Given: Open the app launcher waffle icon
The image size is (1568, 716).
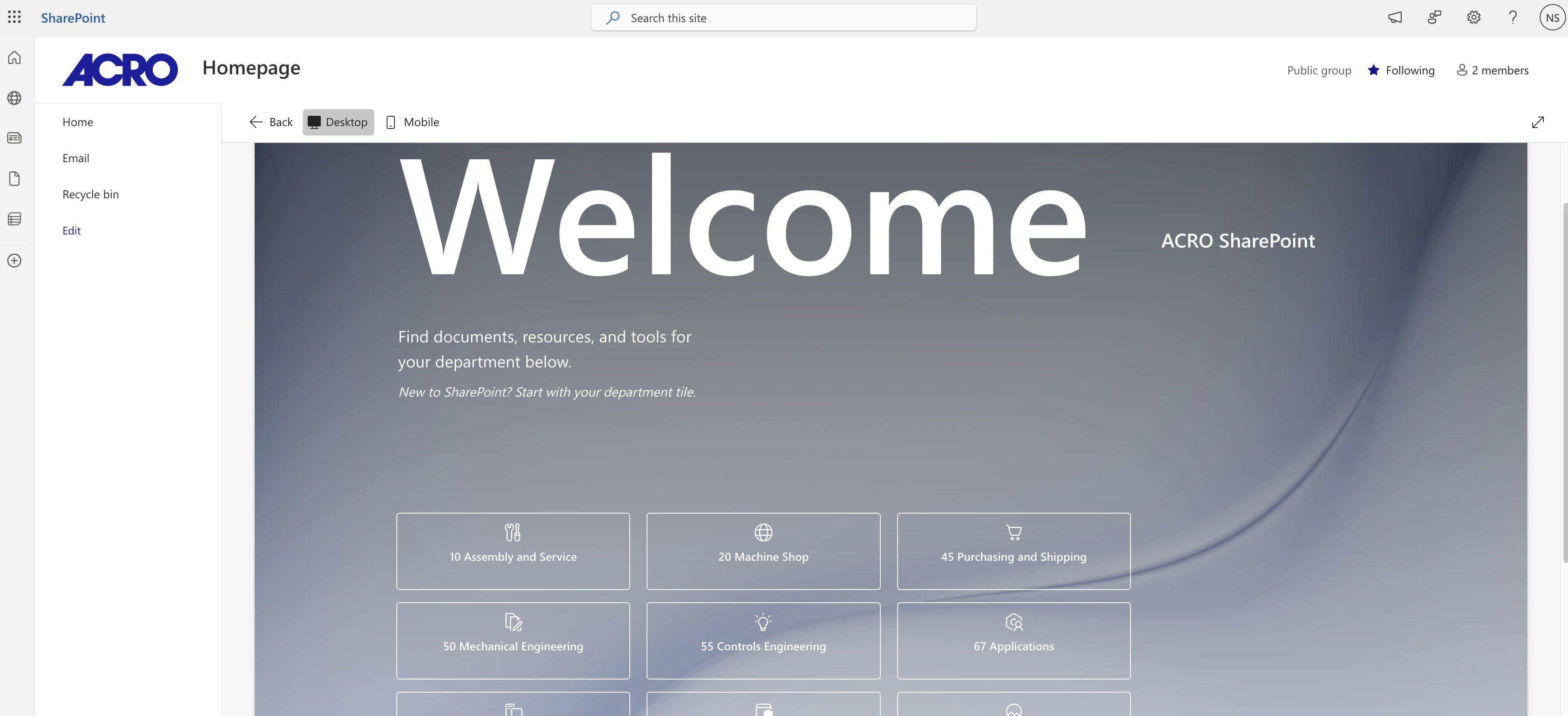Looking at the screenshot, I should pos(15,18).
